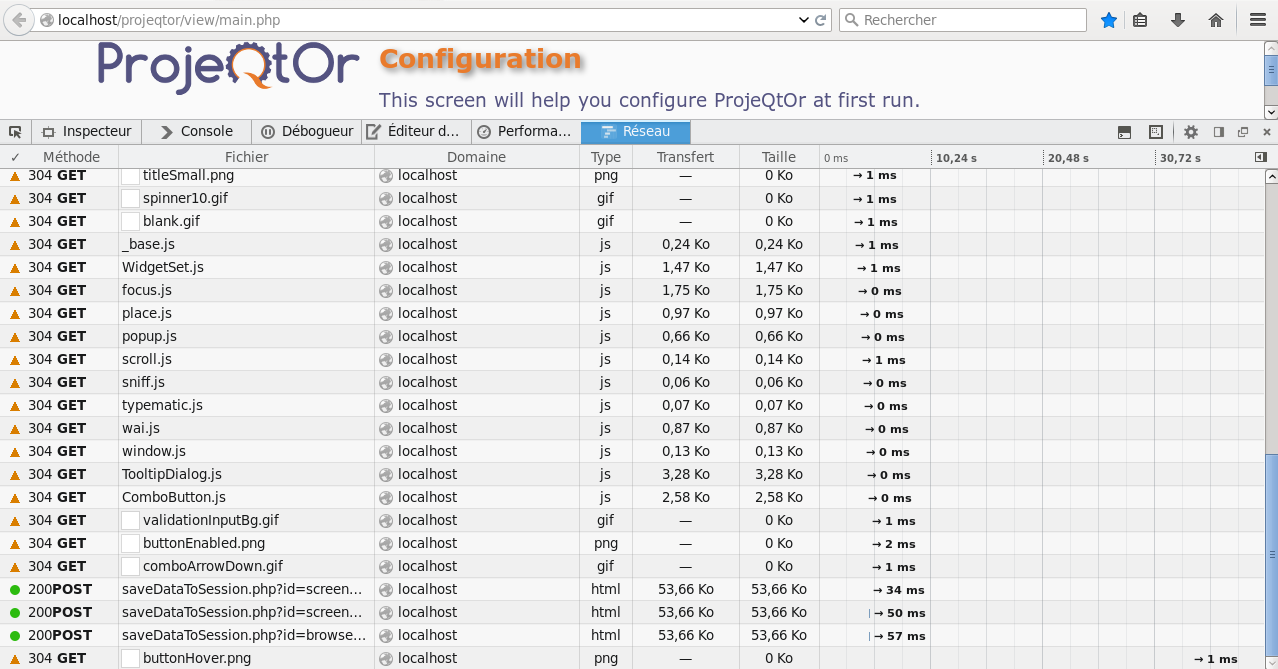Activate the element picker tool

[15, 132]
